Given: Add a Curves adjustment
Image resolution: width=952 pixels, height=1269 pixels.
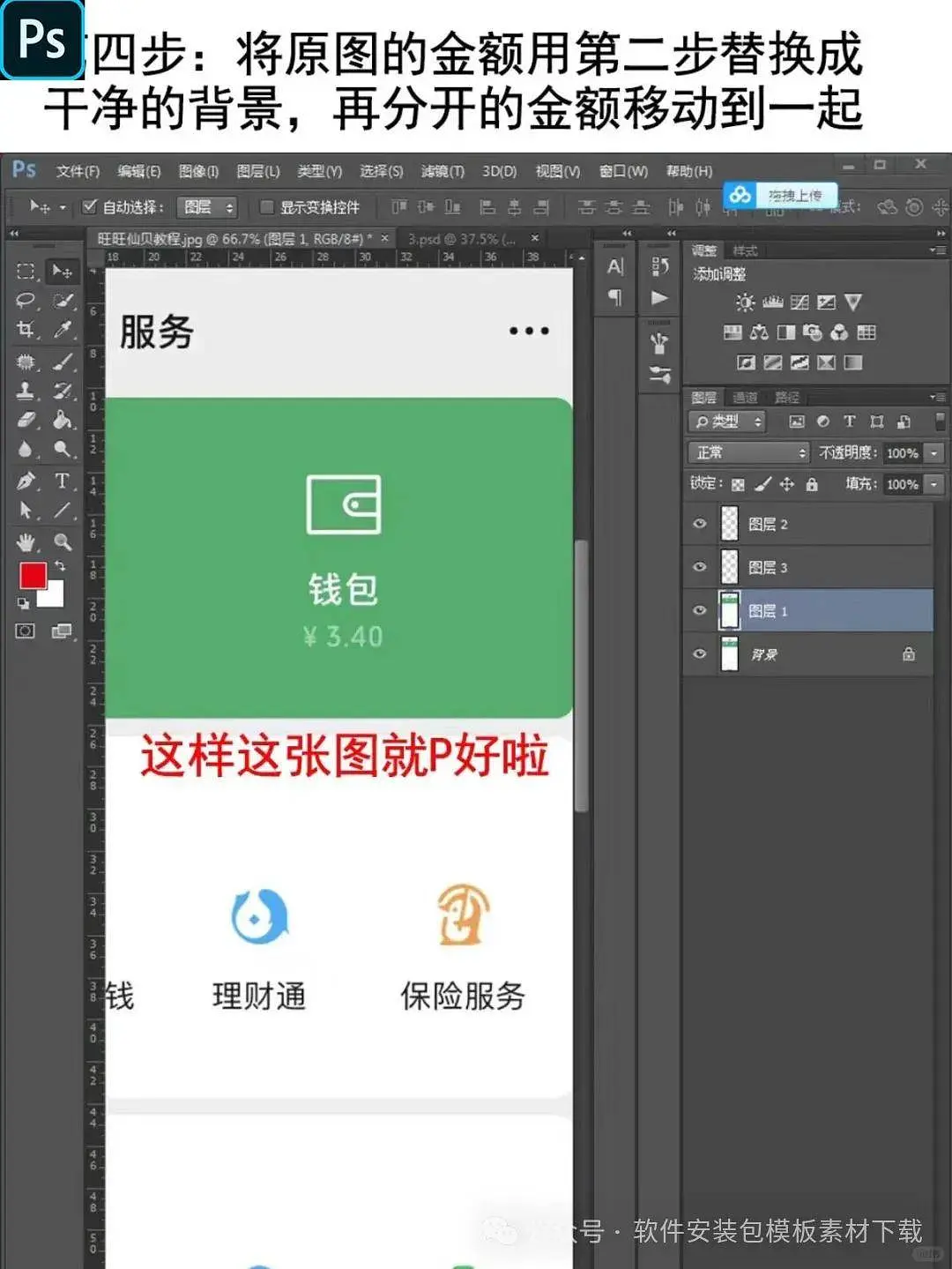Looking at the screenshot, I should 800,302.
